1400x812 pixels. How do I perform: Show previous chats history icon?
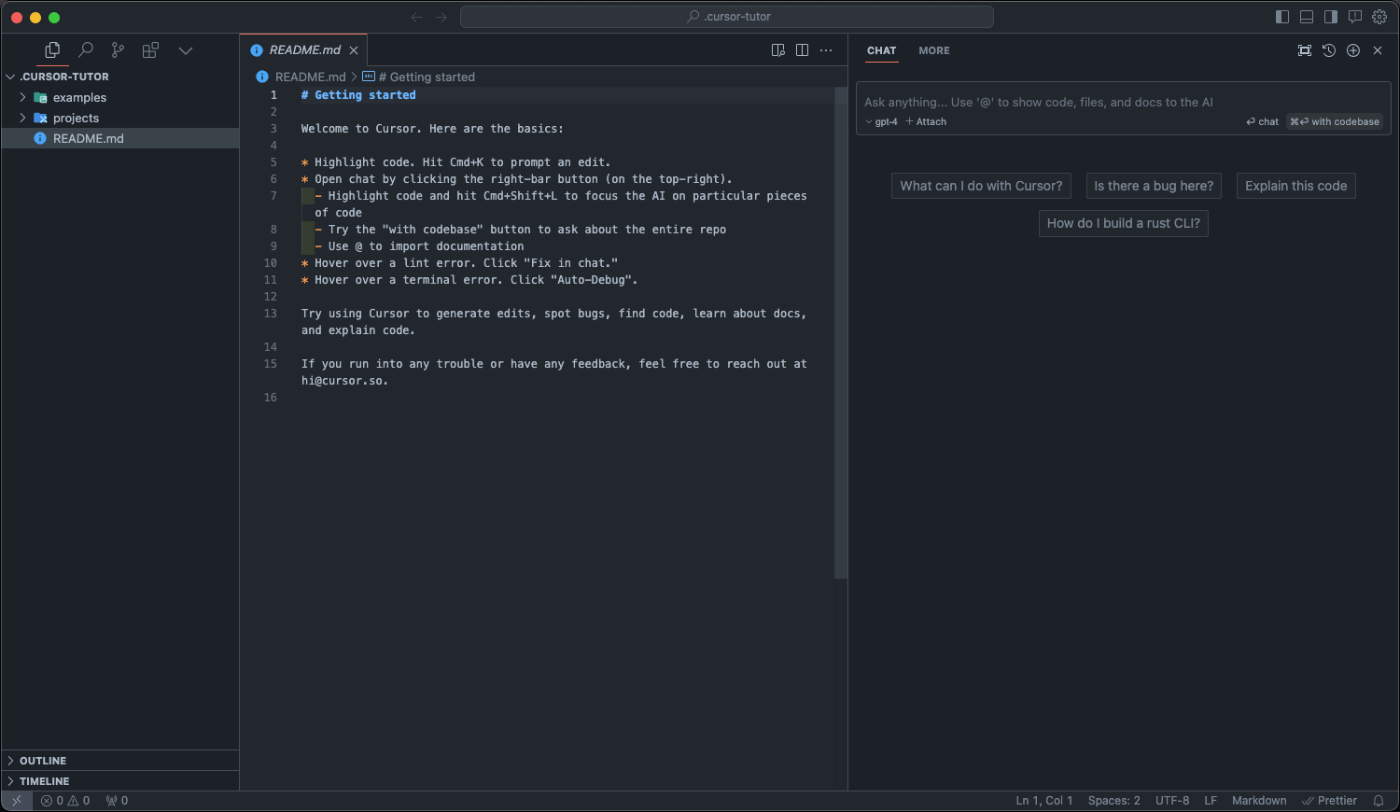pos(1329,50)
